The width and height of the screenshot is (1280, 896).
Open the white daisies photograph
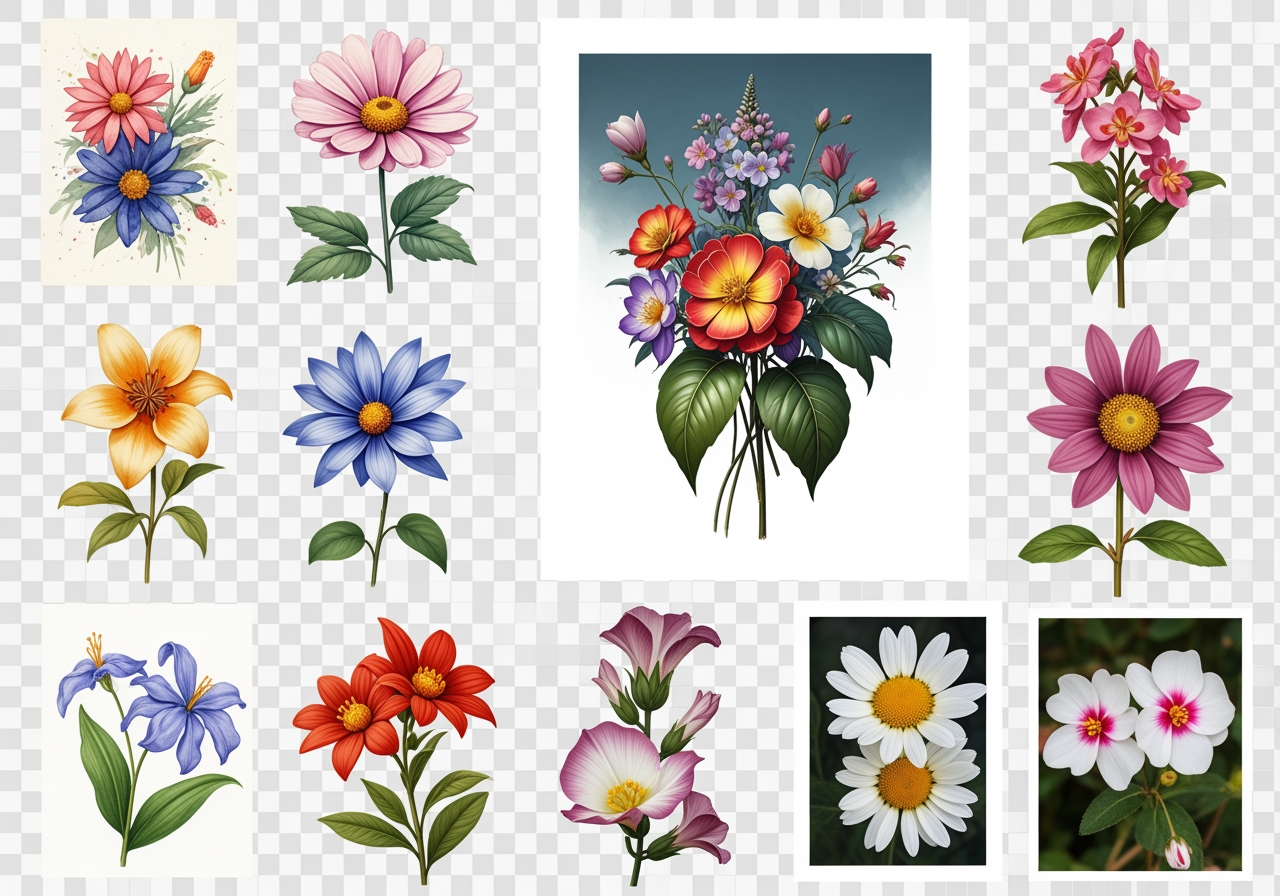click(898, 740)
